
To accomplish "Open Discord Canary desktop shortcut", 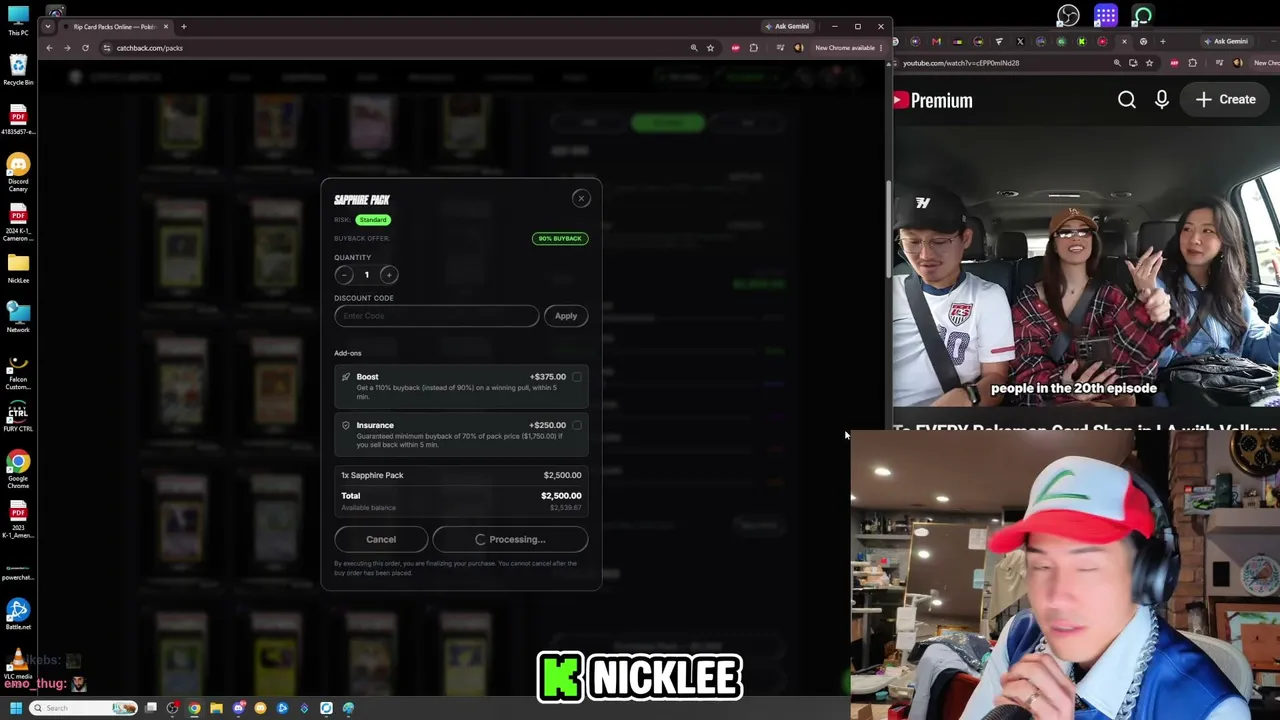I will pyautogui.click(x=18, y=172).
